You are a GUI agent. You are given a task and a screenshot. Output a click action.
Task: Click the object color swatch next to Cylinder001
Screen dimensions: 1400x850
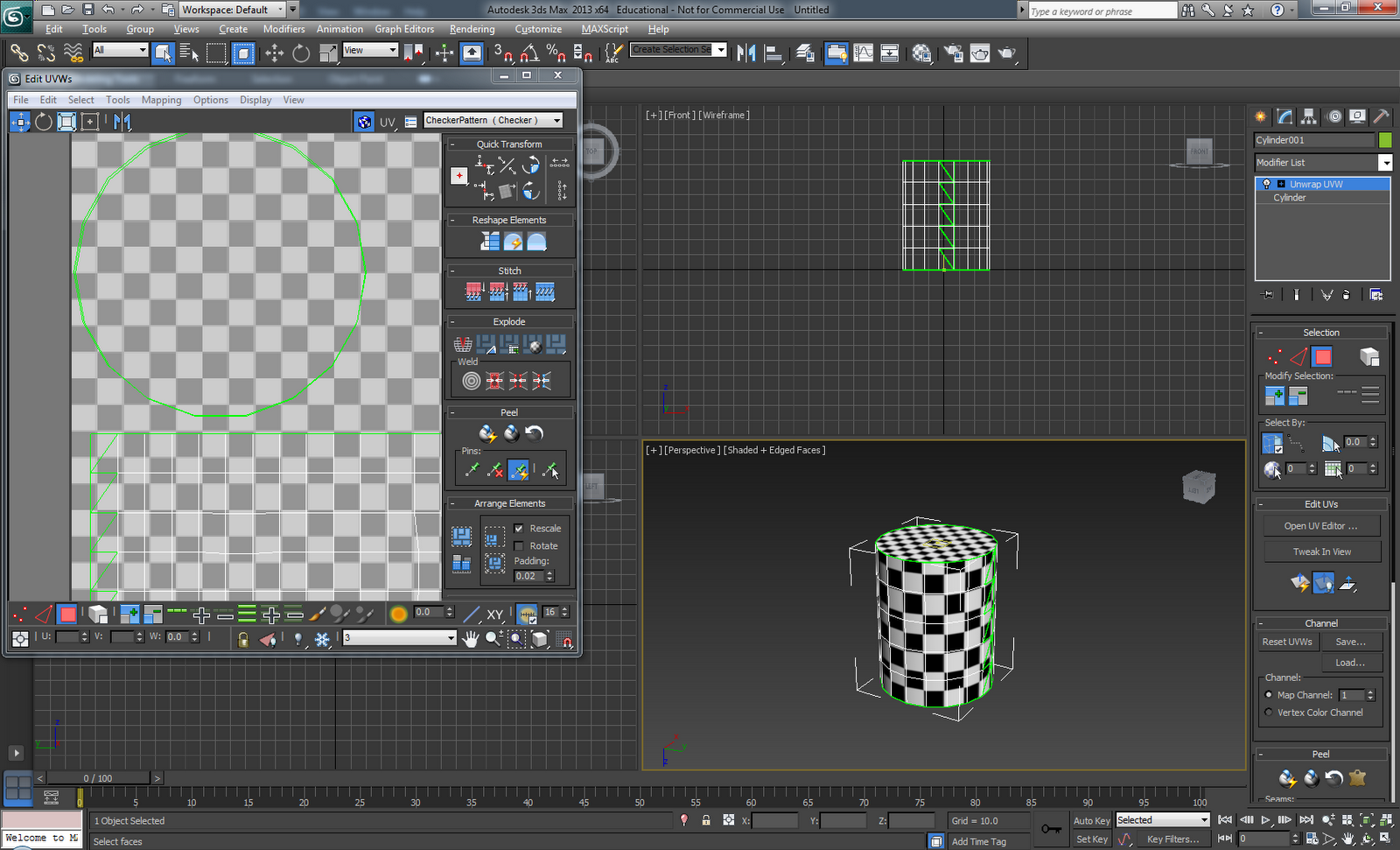click(x=1384, y=140)
